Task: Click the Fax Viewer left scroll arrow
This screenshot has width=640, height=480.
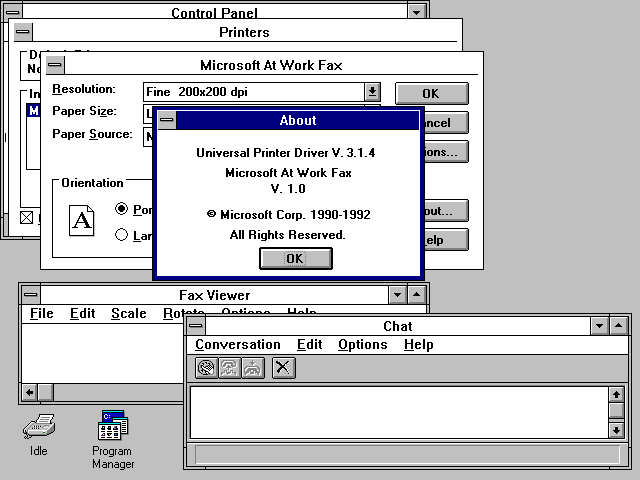Action: (x=29, y=393)
